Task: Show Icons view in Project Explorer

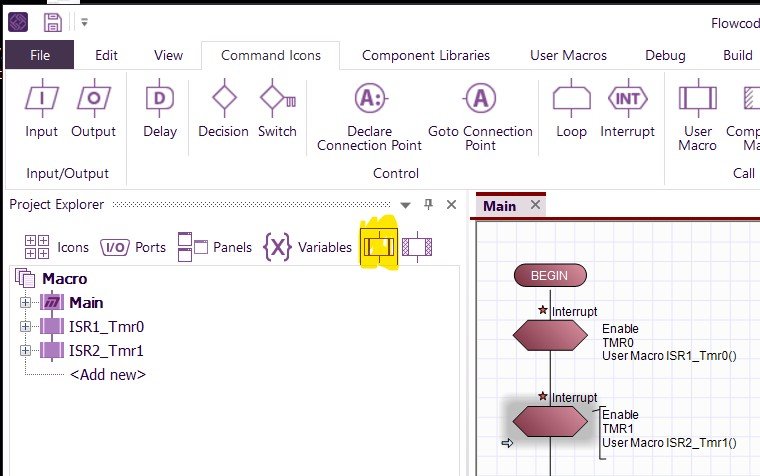Action: [56, 247]
